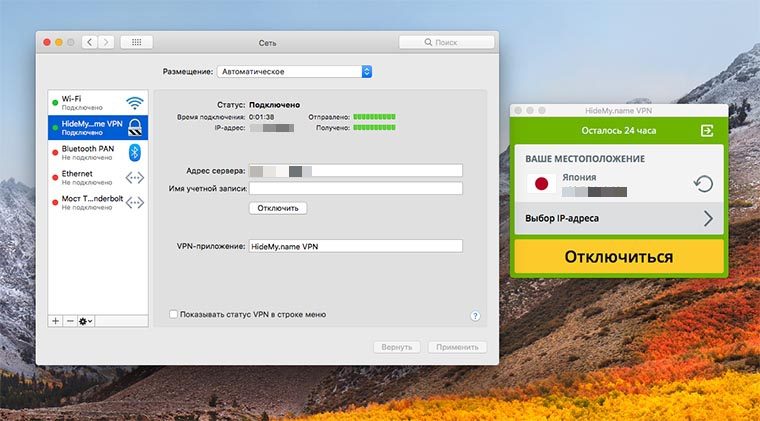Select HideMy.name VPN network service
Image resolution: width=760 pixels, height=421 pixels.
pyautogui.click(x=98, y=127)
